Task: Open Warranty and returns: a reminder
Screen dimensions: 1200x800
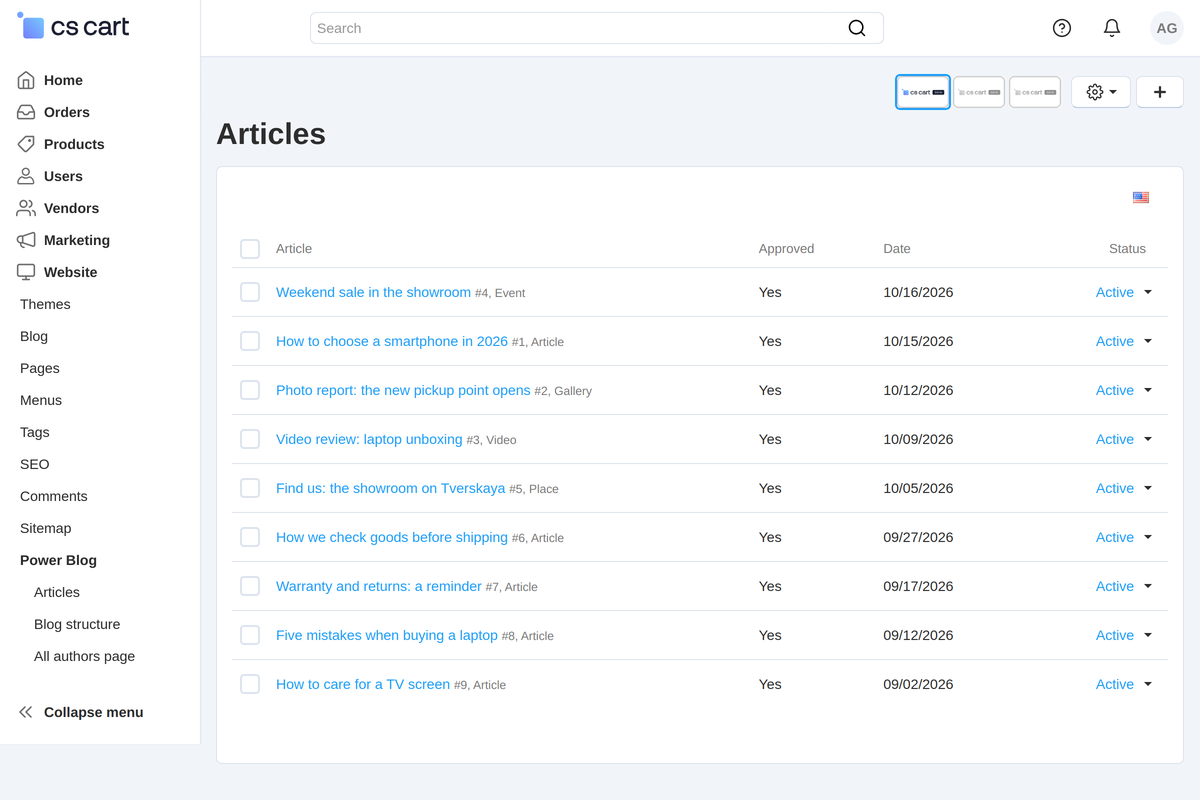Action: click(379, 586)
